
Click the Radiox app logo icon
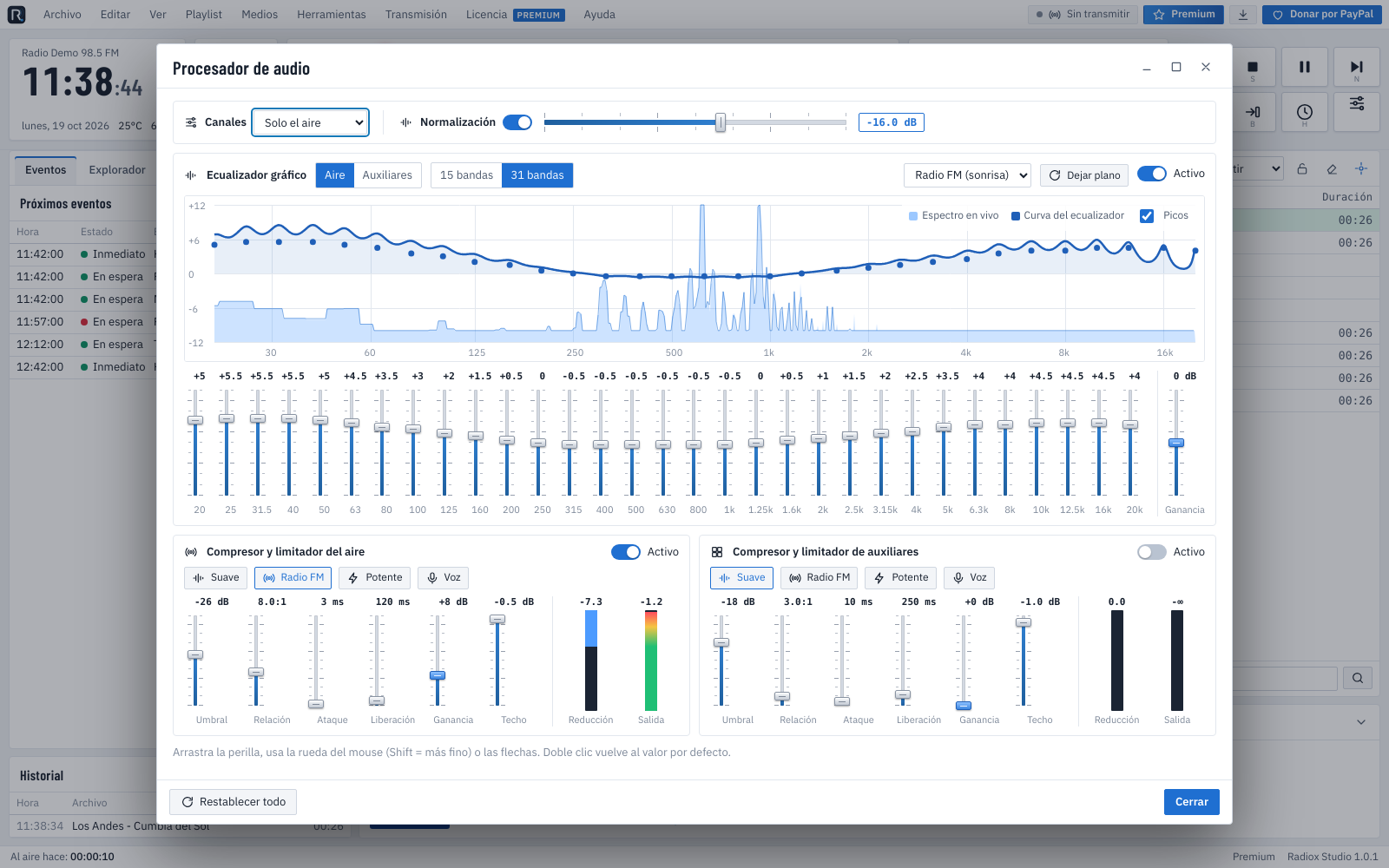[x=16, y=15]
